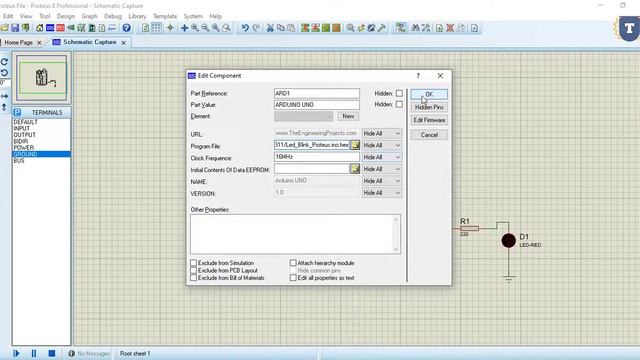The height and width of the screenshot is (360, 640).
Task: Toggle the grid display icon
Action: tap(156, 28)
